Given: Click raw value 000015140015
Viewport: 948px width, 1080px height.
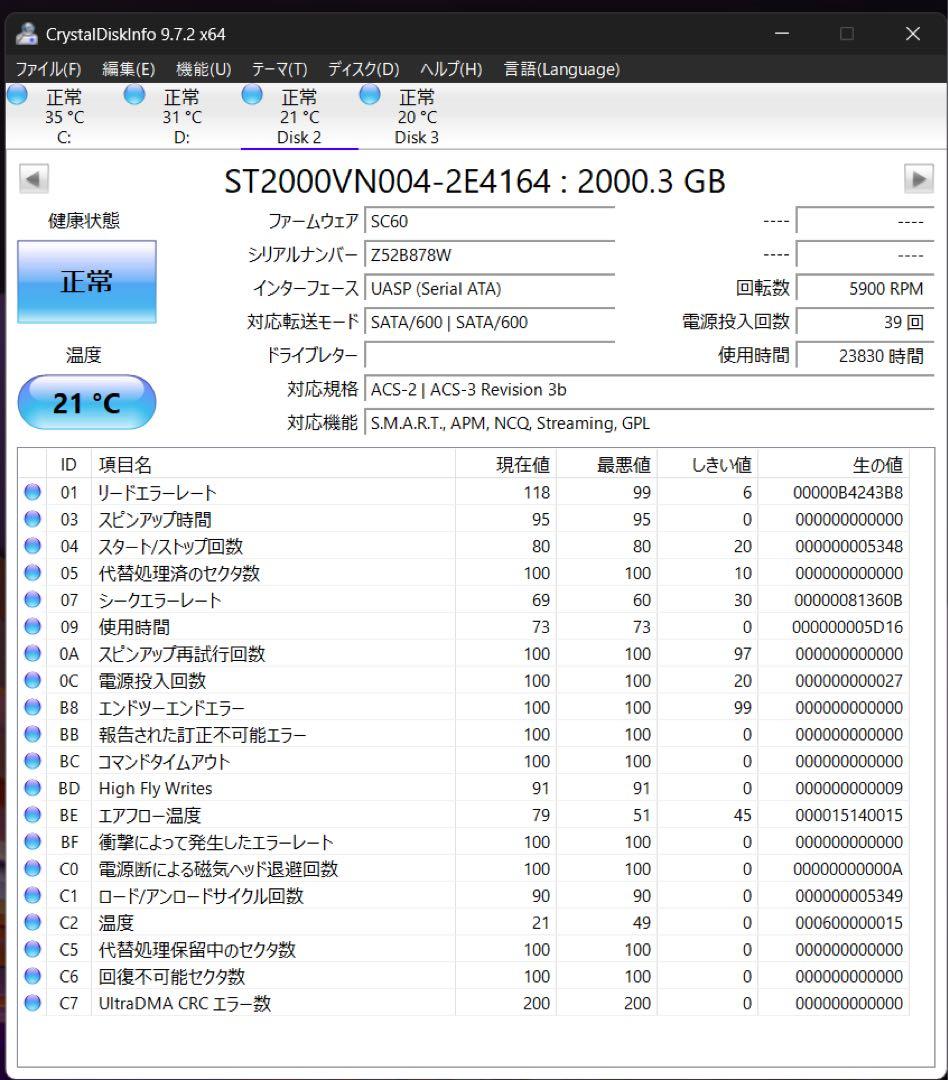Looking at the screenshot, I should (849, 815).
